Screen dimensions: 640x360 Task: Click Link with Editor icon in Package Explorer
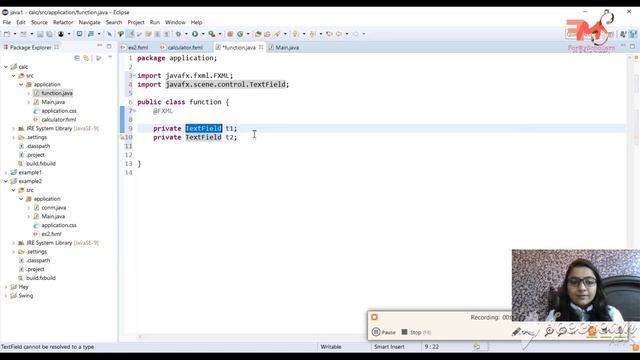click(86, 58)
